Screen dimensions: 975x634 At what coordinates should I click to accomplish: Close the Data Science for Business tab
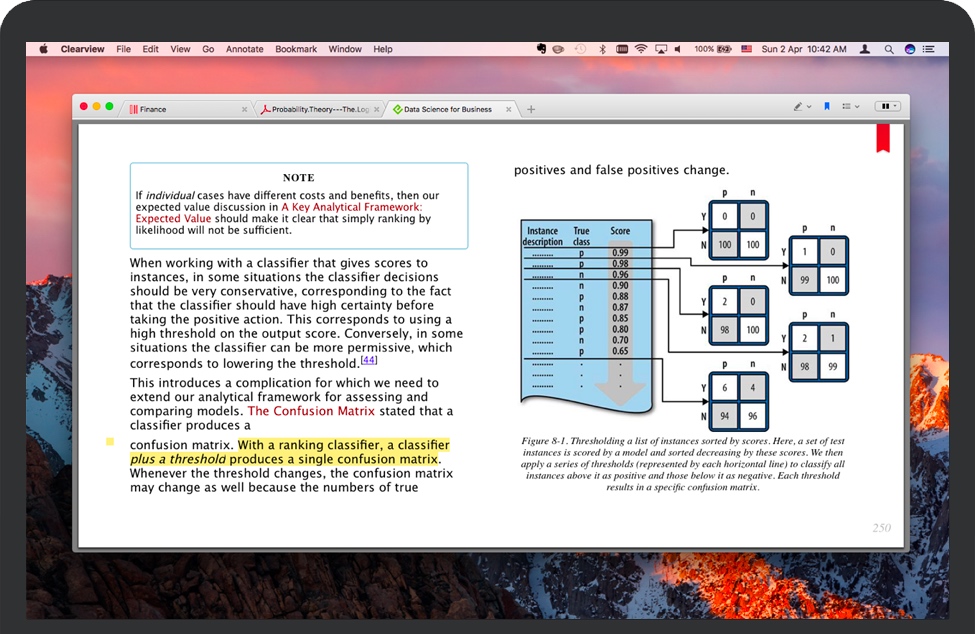click(x=509, y=109)
